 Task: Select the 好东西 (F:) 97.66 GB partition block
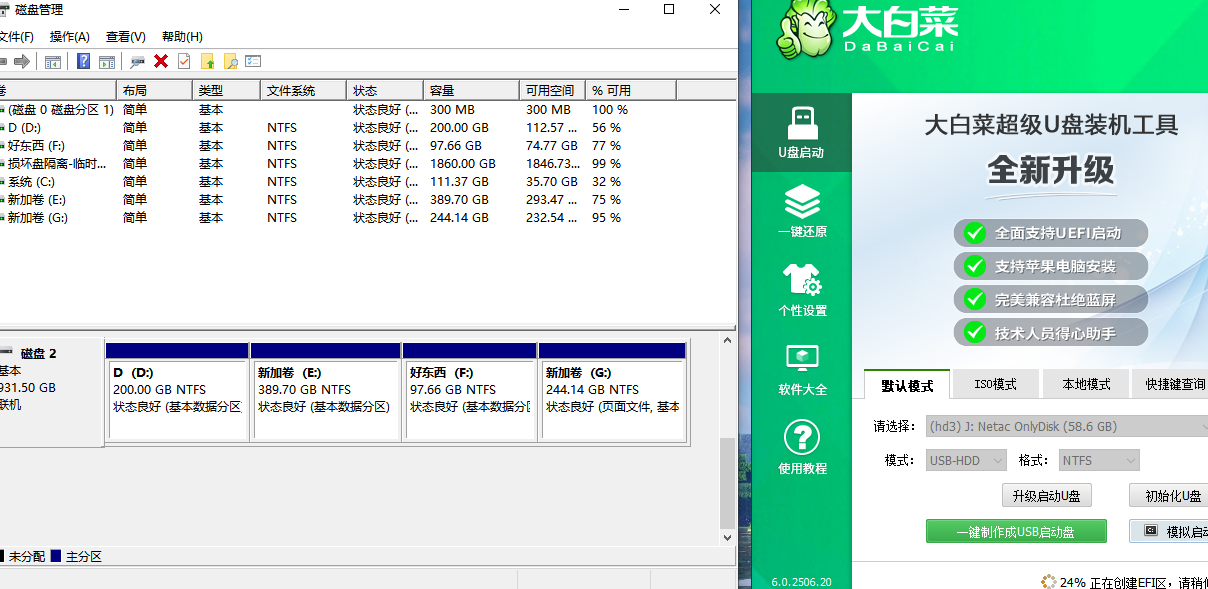[470, 391]
